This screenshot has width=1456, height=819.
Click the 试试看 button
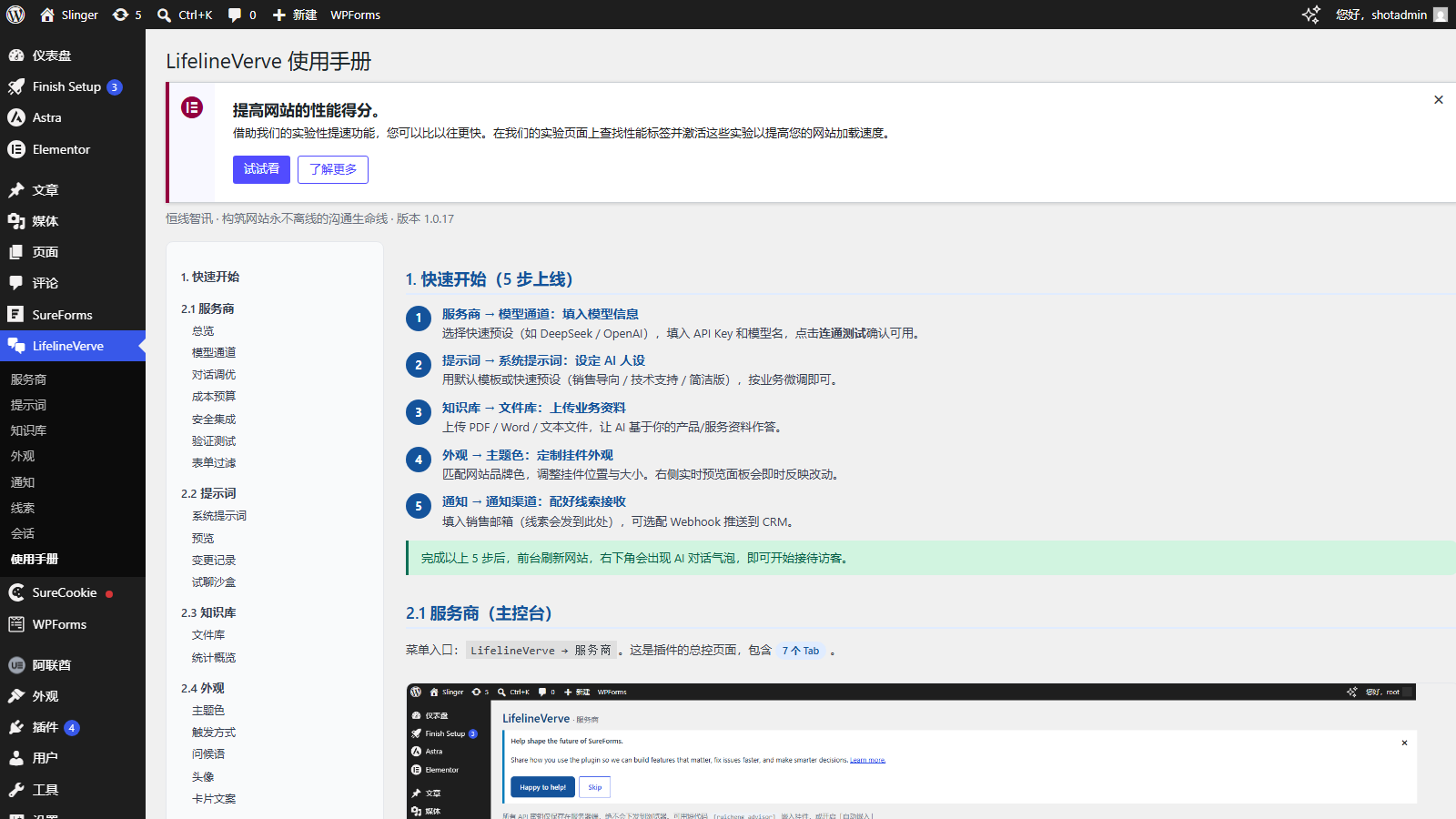click(261, 169)
